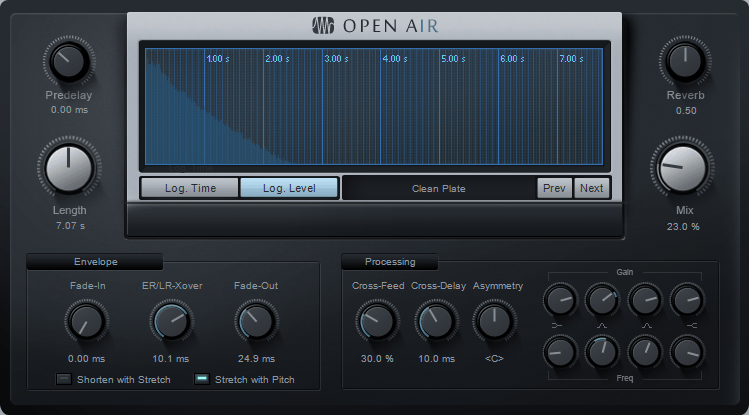Click the Asymmetry knob

(494, 321)
